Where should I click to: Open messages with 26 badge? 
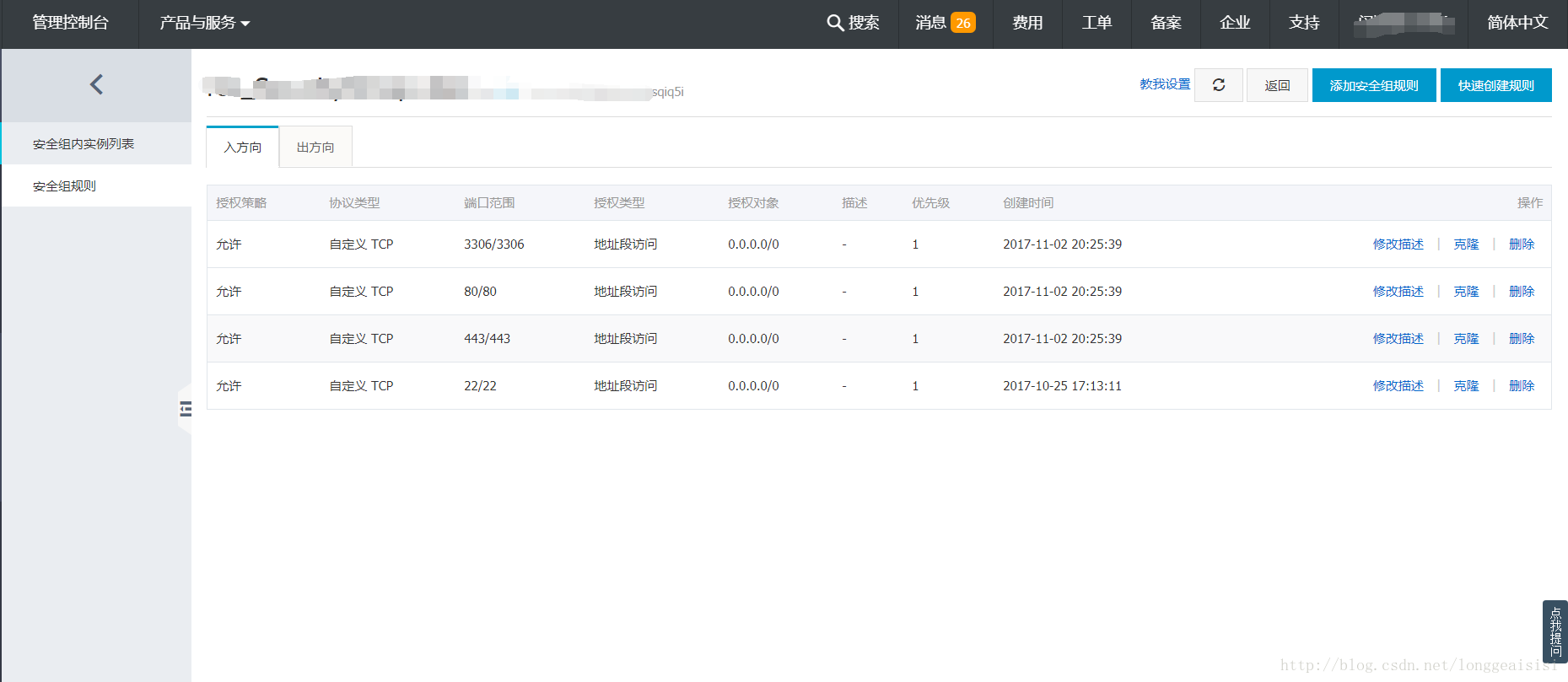[x=945, y=23]
